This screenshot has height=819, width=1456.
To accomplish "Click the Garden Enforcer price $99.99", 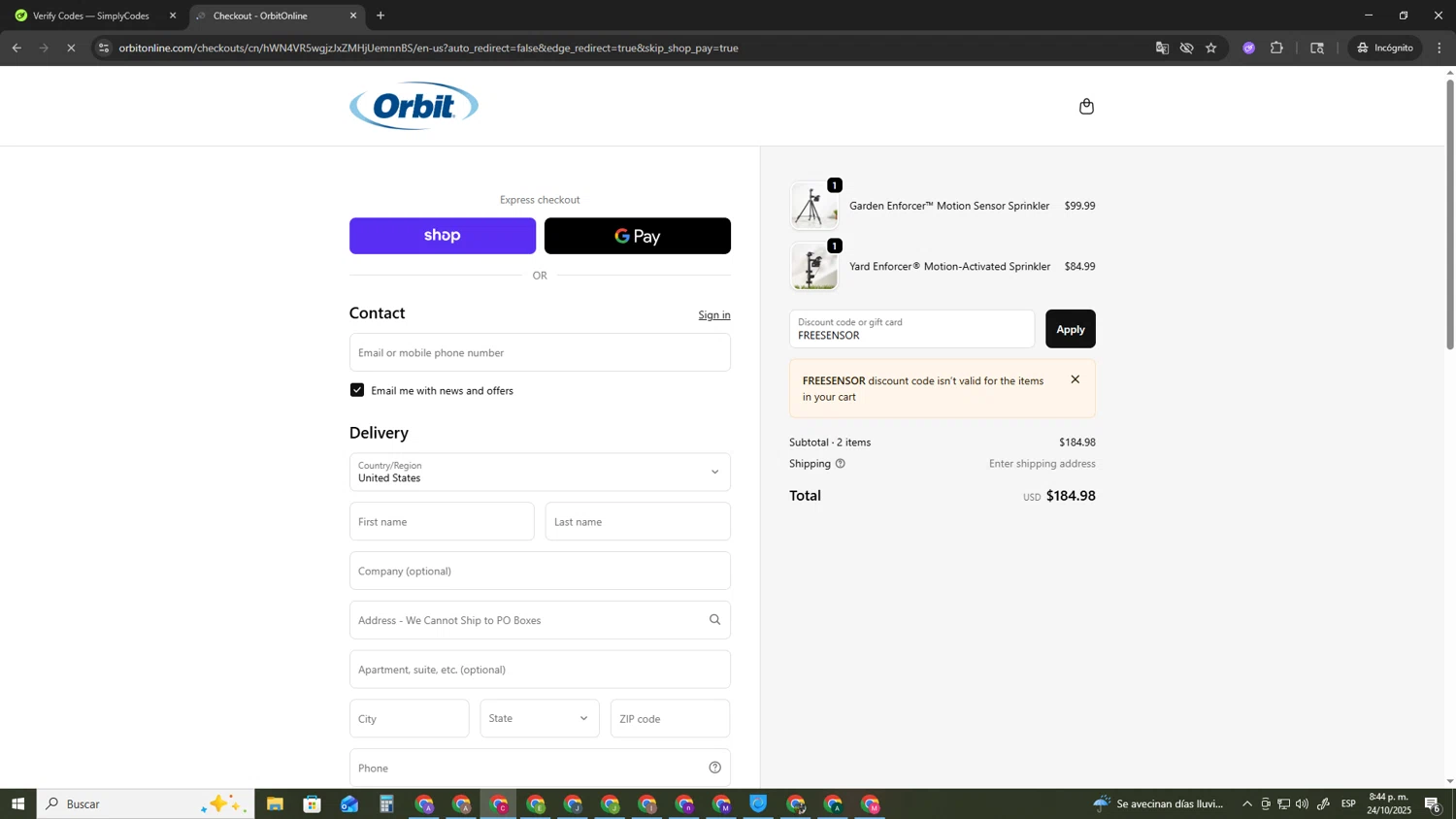I will coord(1079,206).
